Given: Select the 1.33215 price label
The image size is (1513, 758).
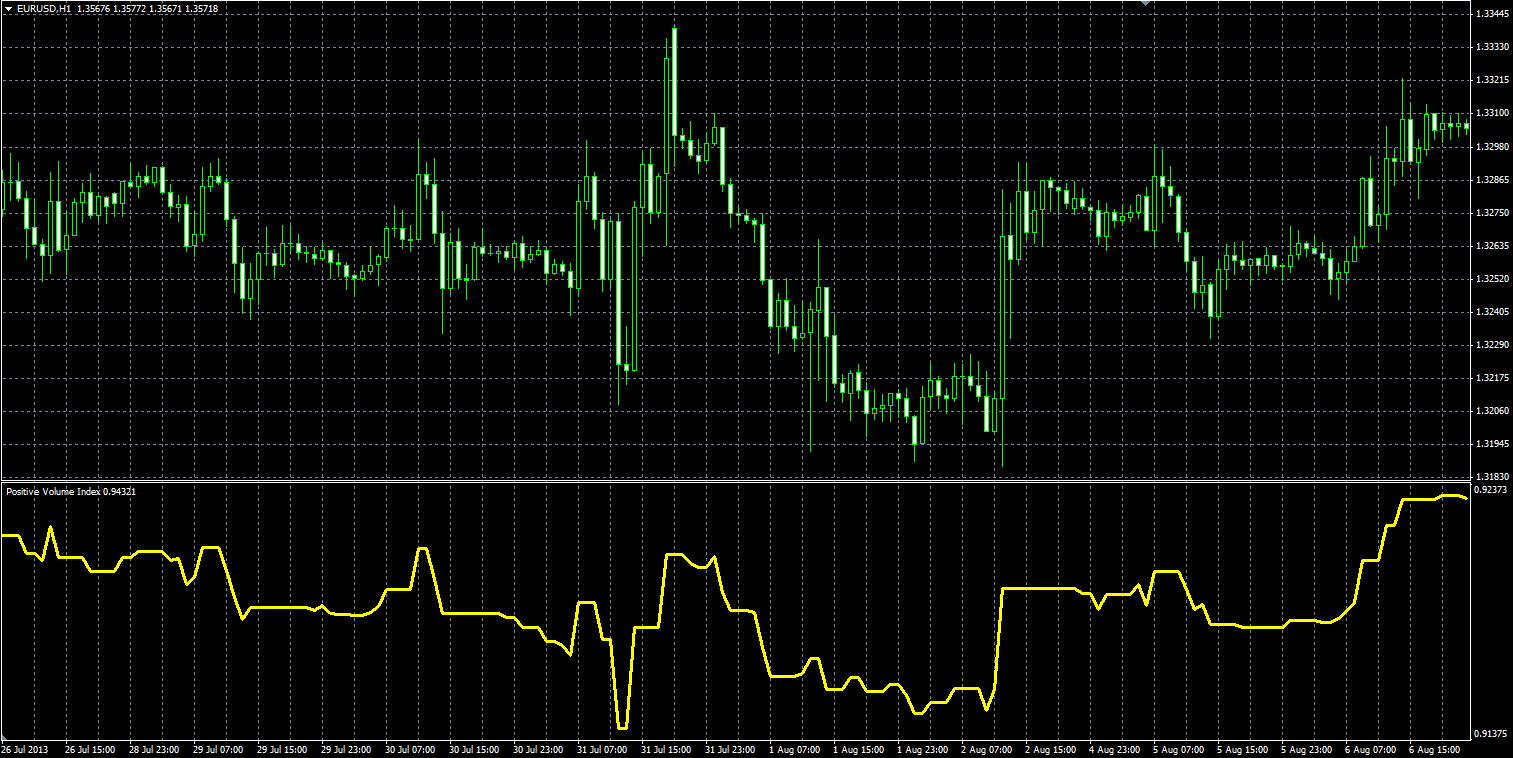Looking at the screenshot, I should click(1492, 80).
